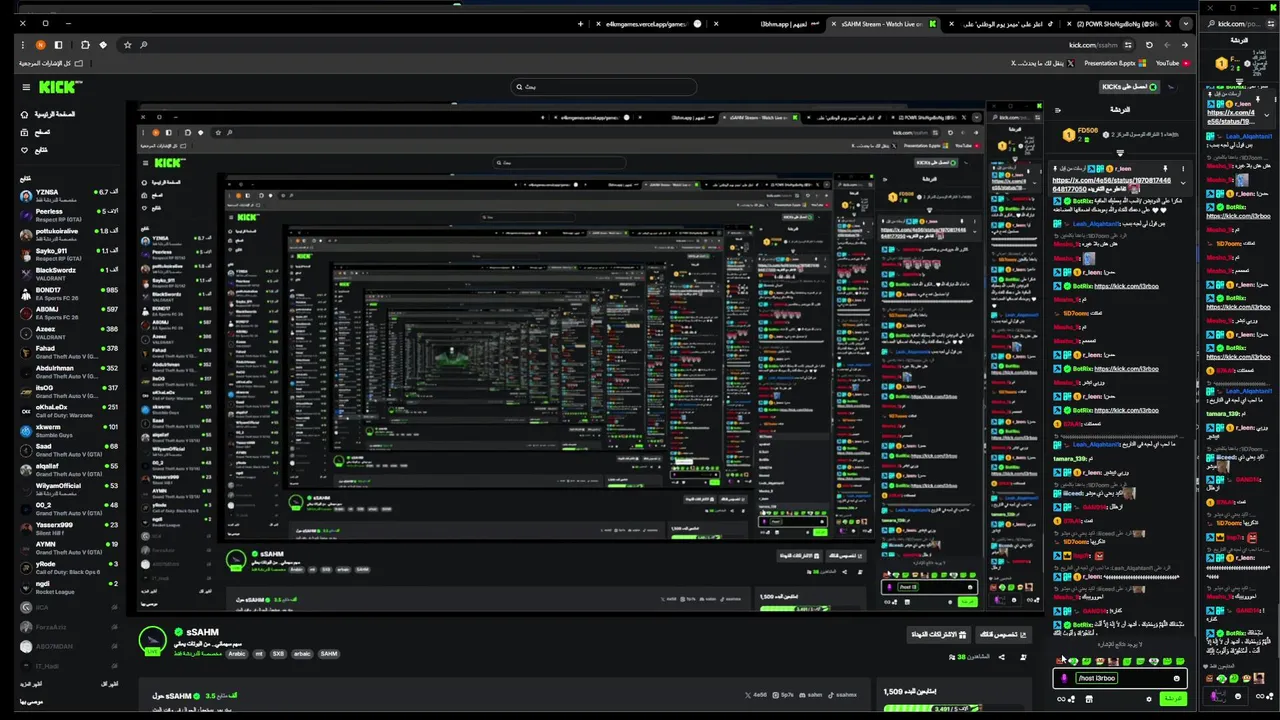Open the Following heart item in sidebar
This screenshot has height=720, width=1280.
34,150
